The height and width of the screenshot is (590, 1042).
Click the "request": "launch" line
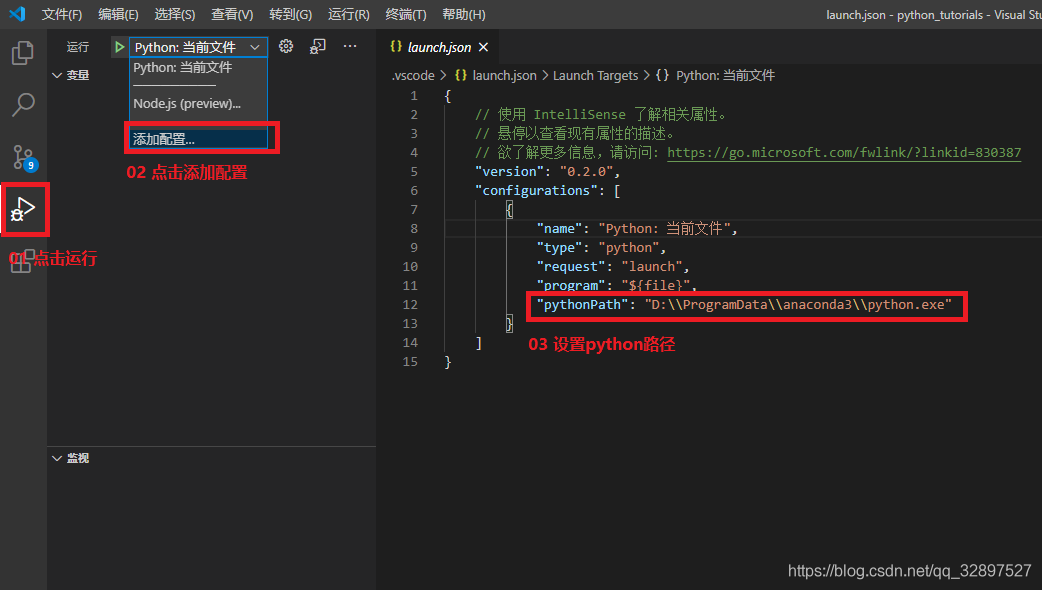pyautogui.click(x=613, y=266)
